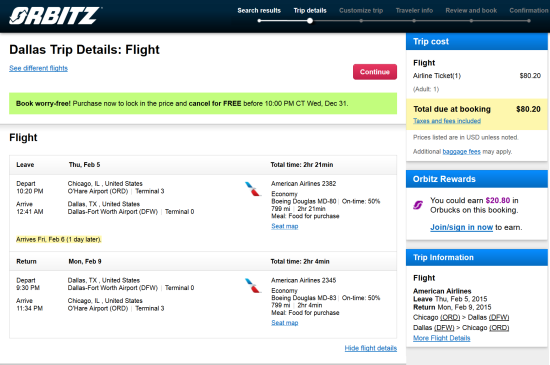The width and height of the screenshot is (550, 365).
Task: Click the Customize trip progress step
Action: pyautogui.click(x=361, y=11)
